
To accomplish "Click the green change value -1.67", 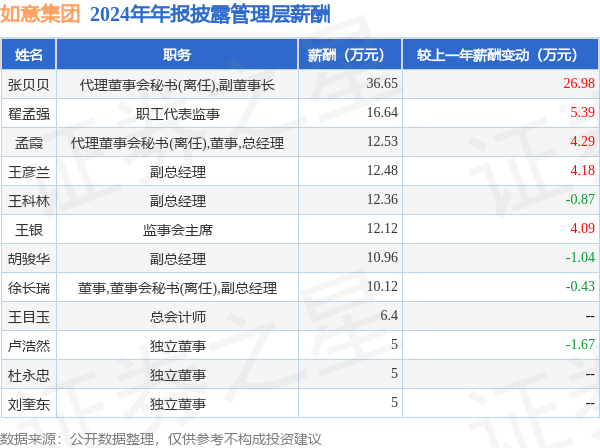I will tap(580, 345).
